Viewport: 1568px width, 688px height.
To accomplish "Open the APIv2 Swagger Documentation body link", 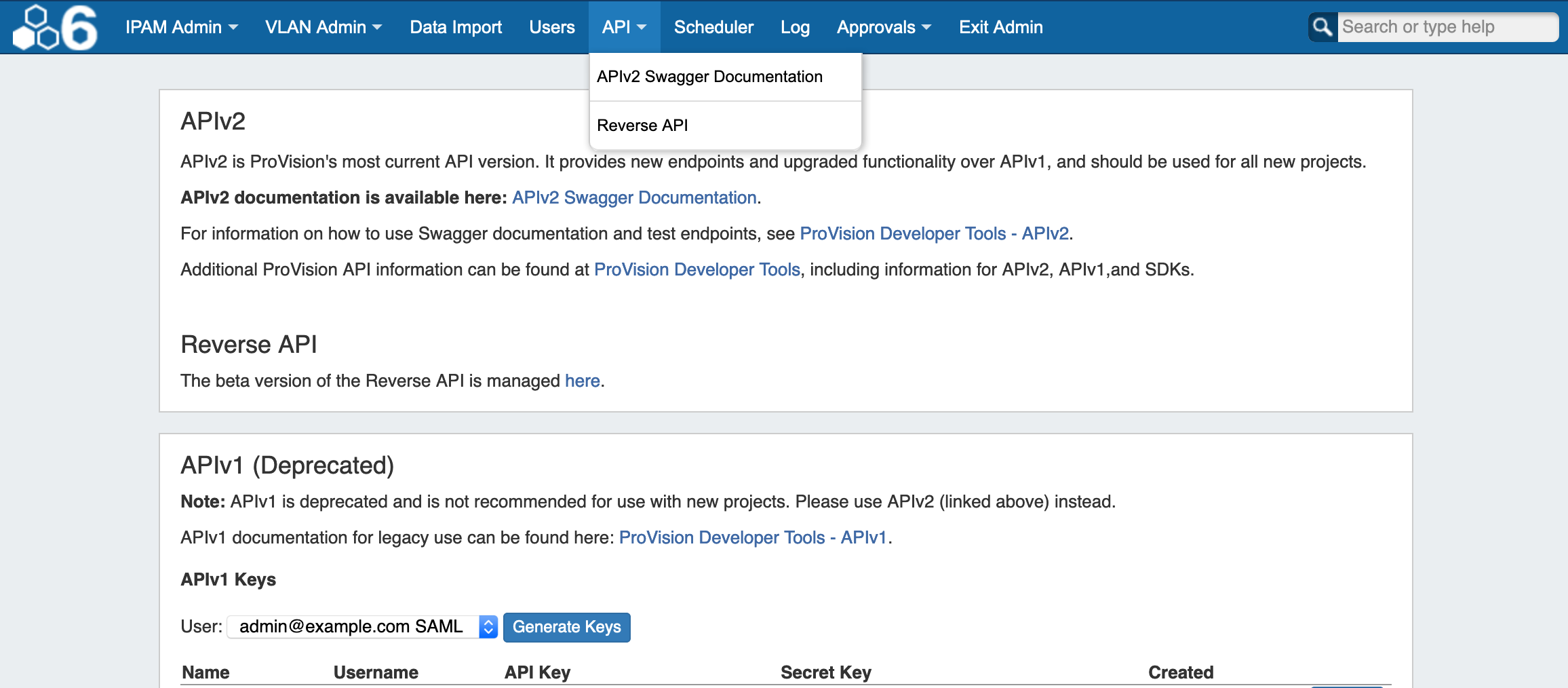I will pyautogui.click(x=634, y=197).
